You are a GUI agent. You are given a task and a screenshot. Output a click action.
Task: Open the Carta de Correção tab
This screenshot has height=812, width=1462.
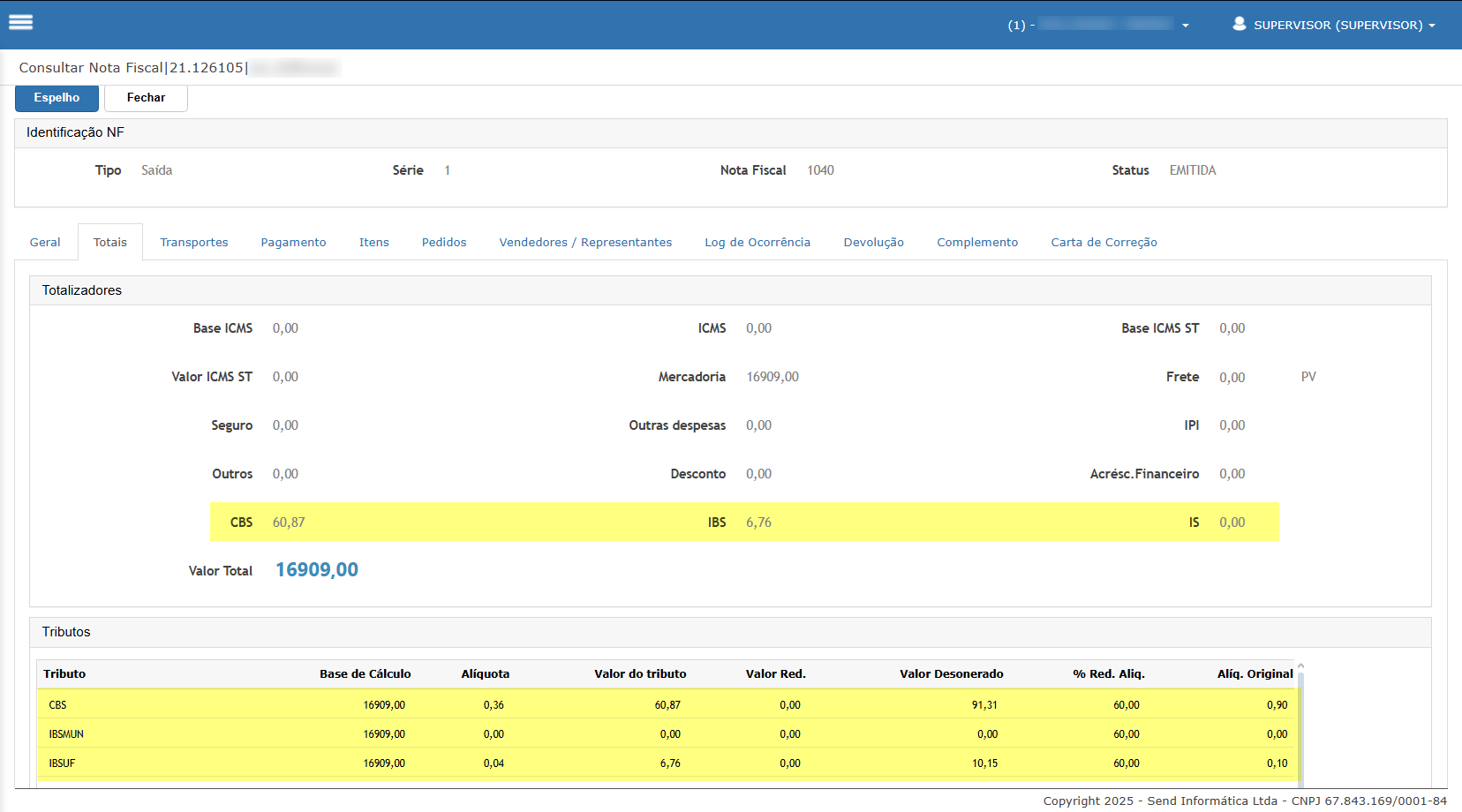point(1104,243)
